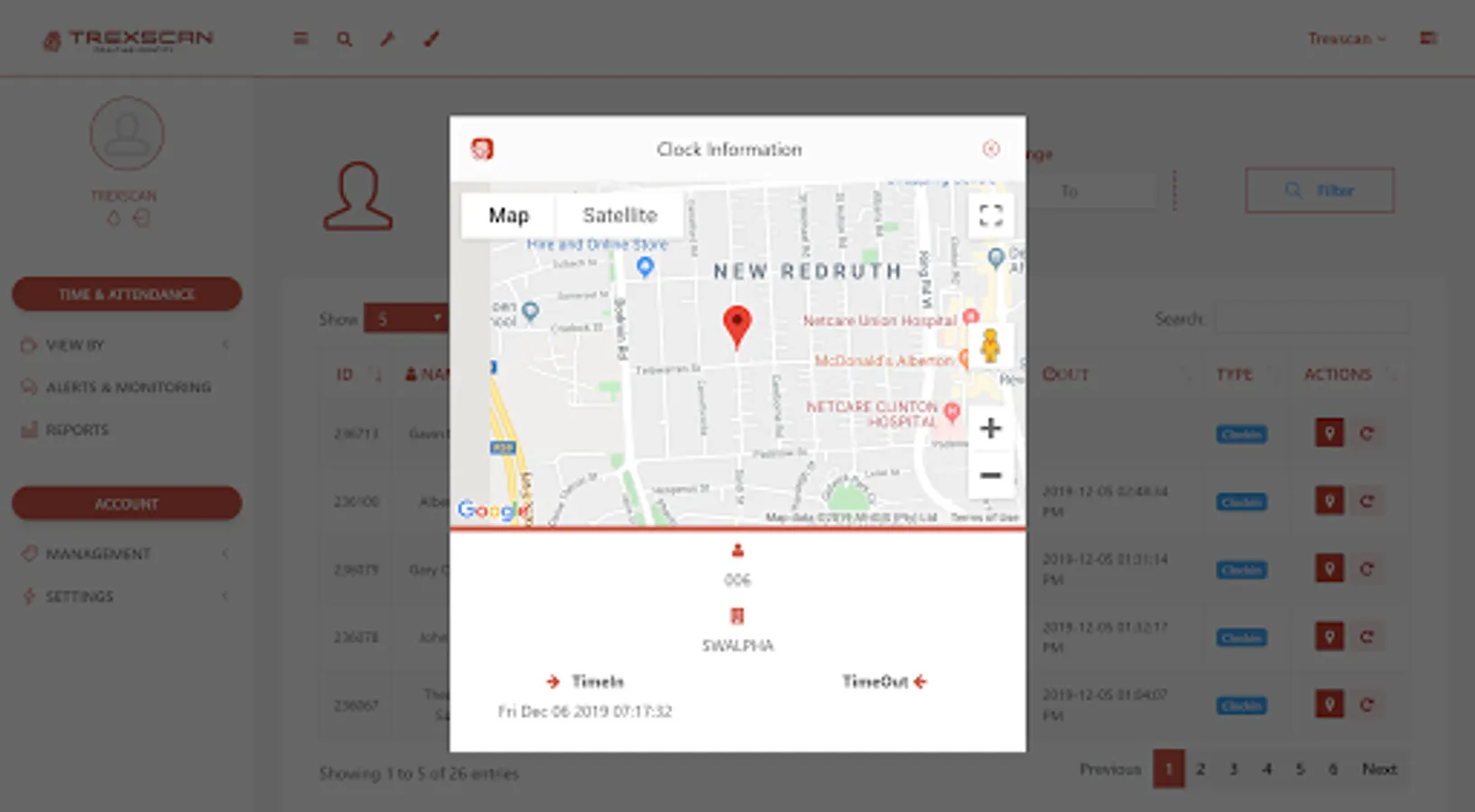Click the refresh icon for row 236067
The width and height of the screenshot is (1475, 812).
point(1367,705)
